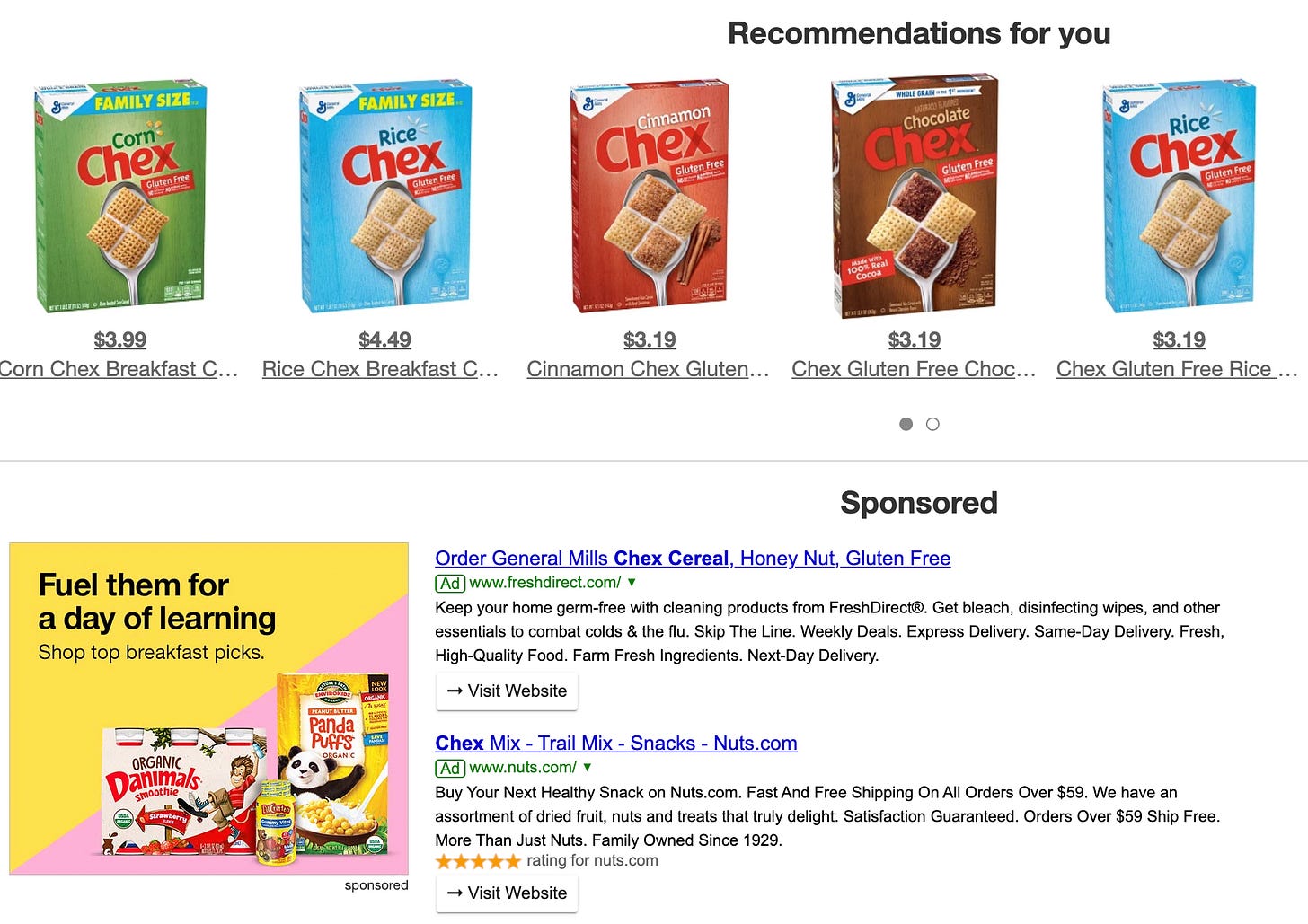1308x924 pixels.
Task: Open the Corn Chex Breakfast C… product title
Action: pyautogui.click(x=119, y=369)
